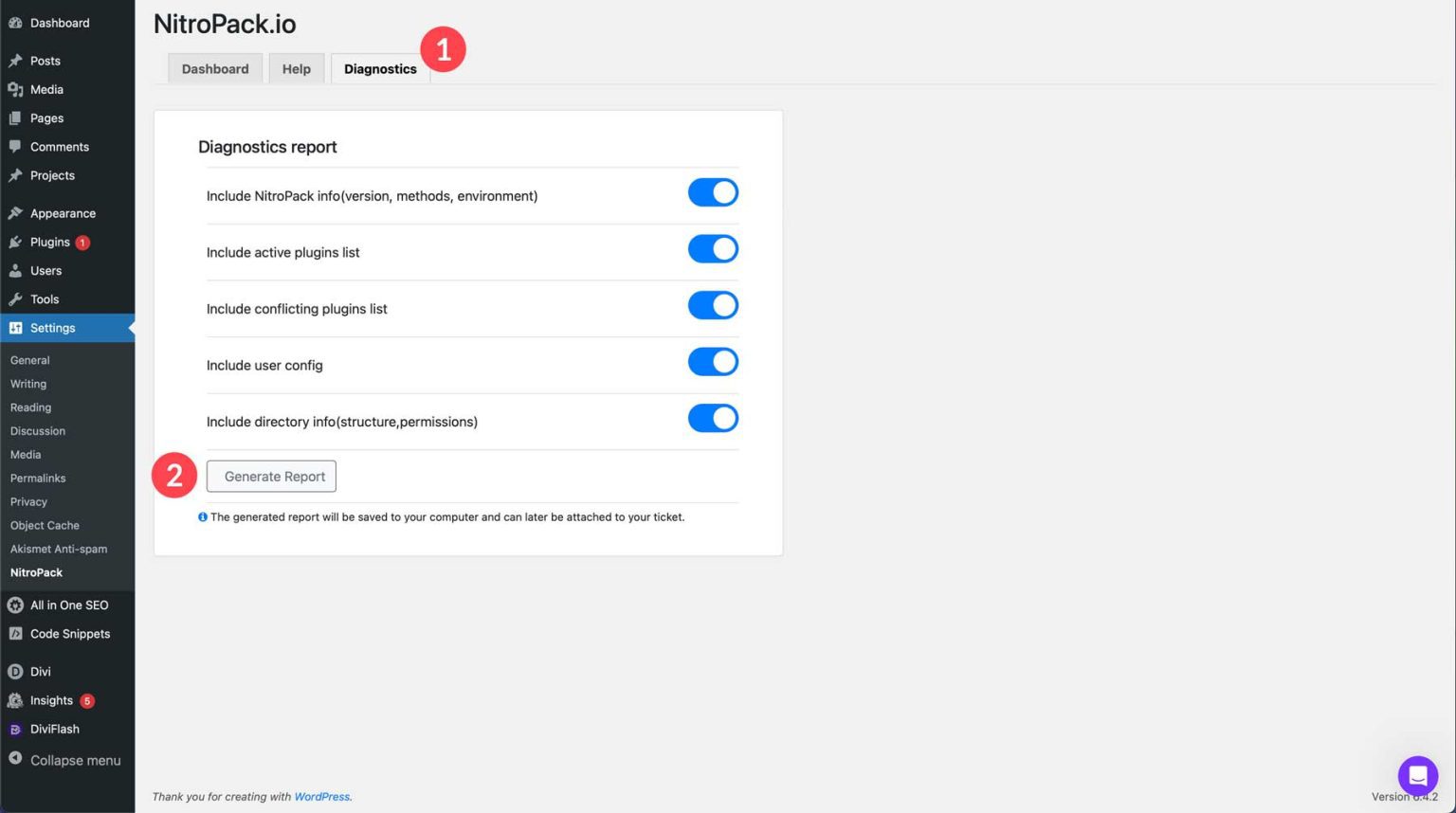Toggle Include directory info off
The image size is (1456, 813).
pyautogui.click(x=713, y=418)
